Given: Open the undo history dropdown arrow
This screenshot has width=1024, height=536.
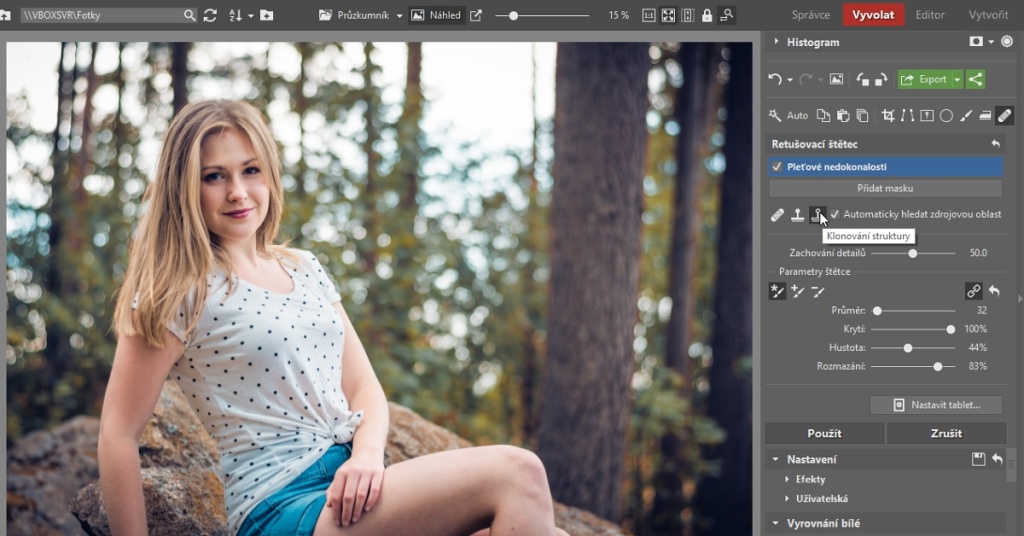Looking at the screenshot, I should coord(790,80).
